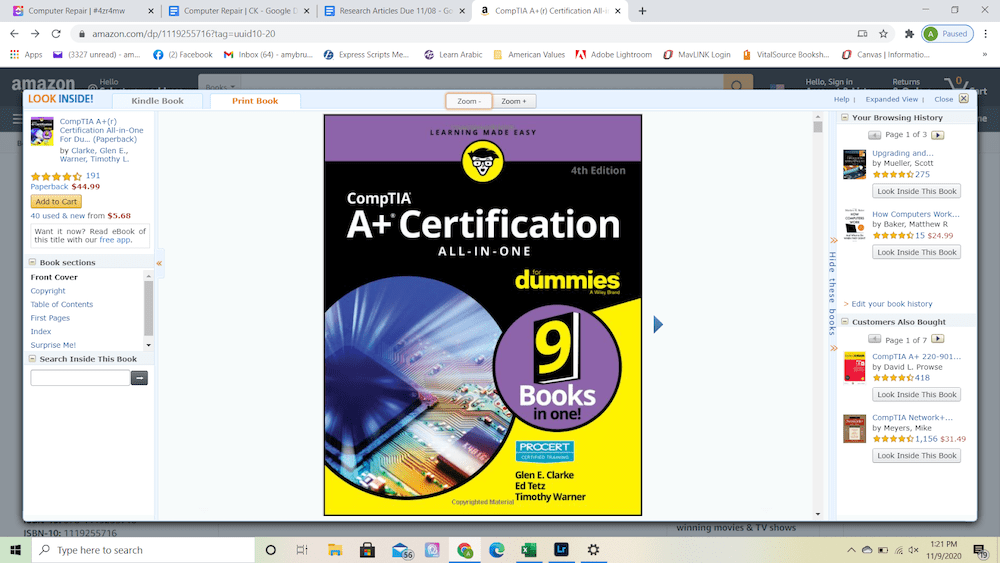1000x563 pixels.
Task: Click the Add to Cart button
Action: click(x=56, y=201)
